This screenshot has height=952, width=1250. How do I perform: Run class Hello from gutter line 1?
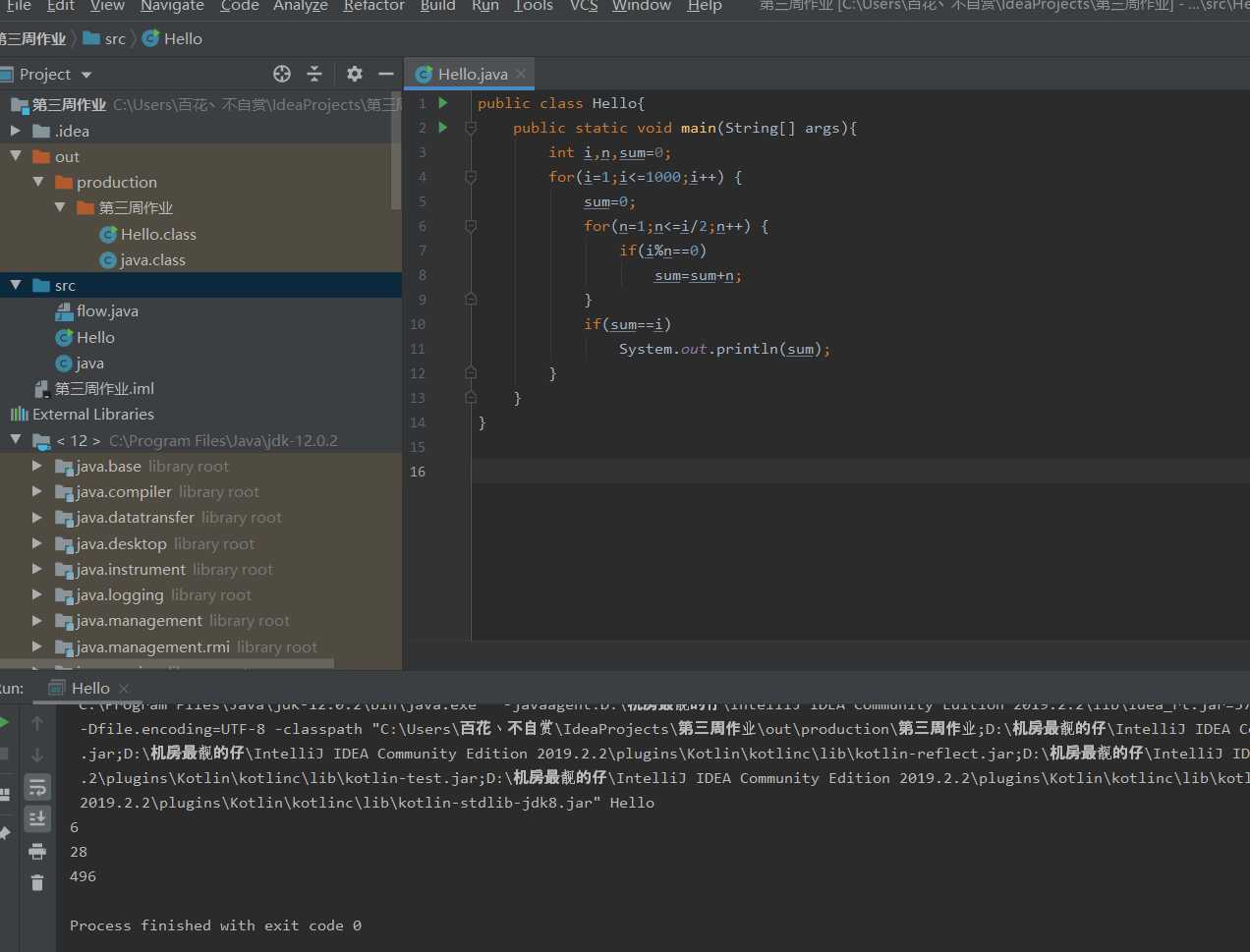tap(443, 102)
